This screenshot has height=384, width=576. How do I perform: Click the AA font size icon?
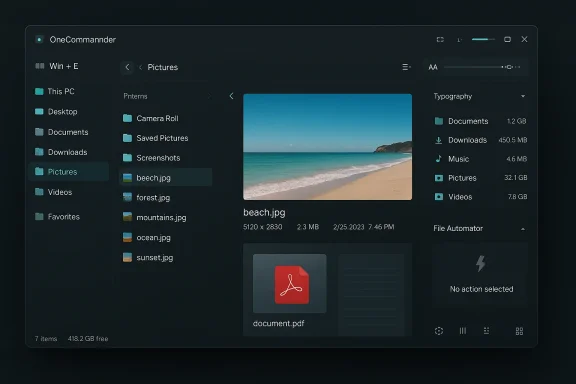pos(433,67)
